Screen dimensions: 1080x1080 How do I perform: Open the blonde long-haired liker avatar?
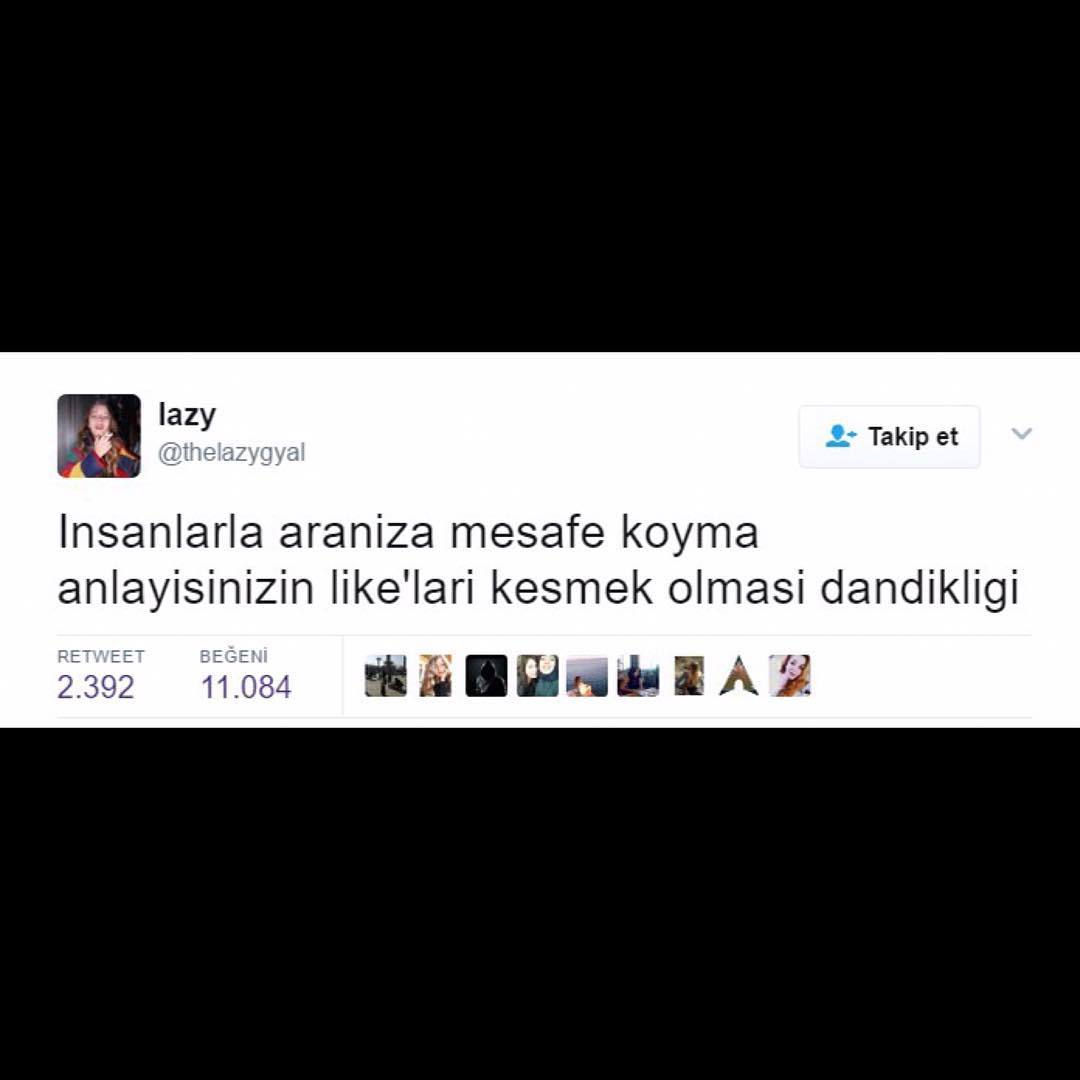click(436, 676)
